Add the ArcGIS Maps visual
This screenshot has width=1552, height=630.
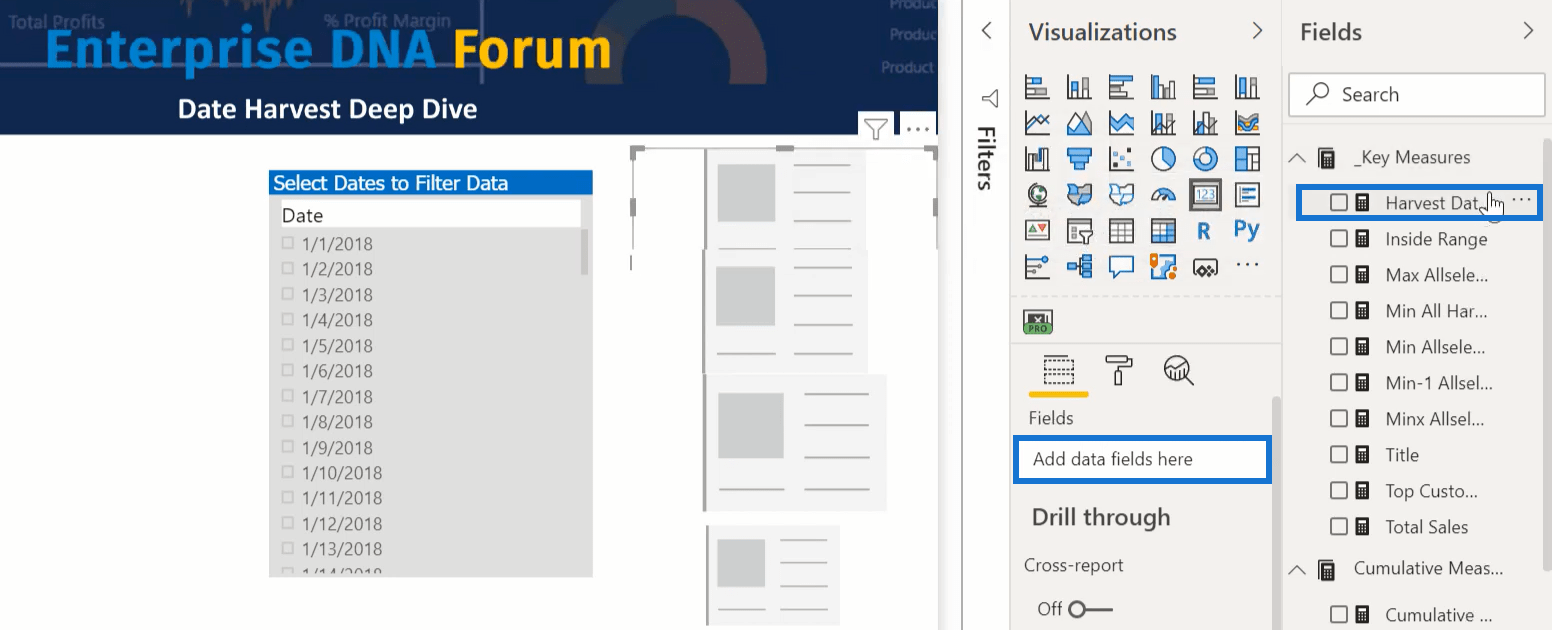coord(1163,266)
